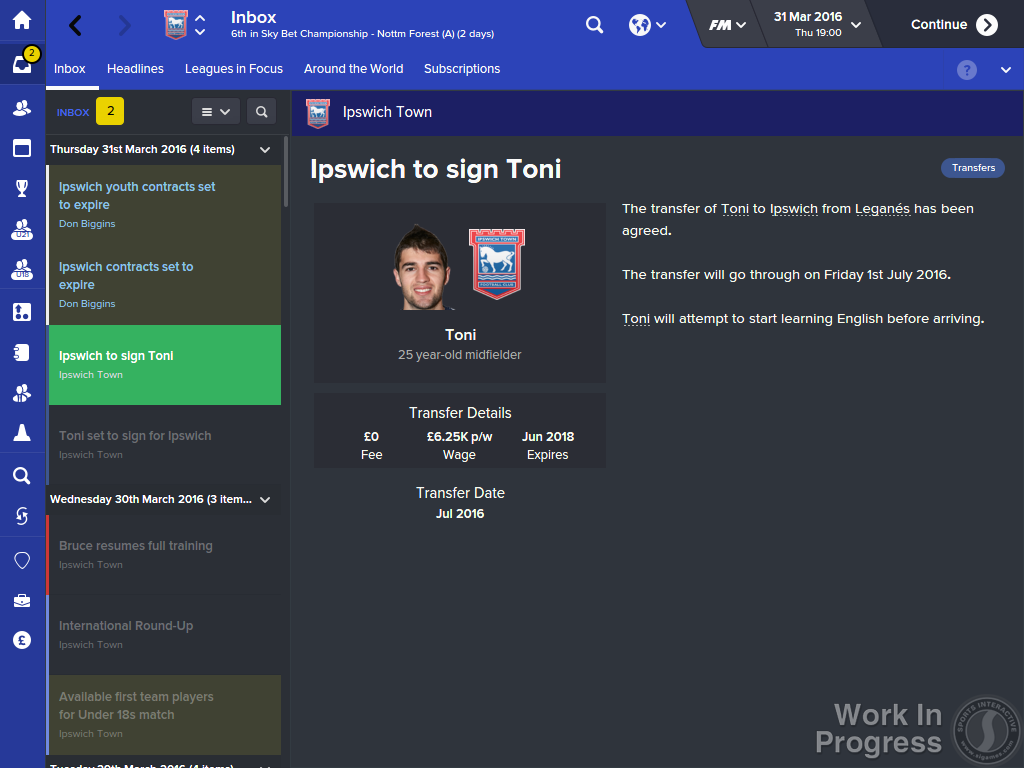The height and width of the screenshot is (768, 1024).
Task: Go back with the left arrow
Action: tap(76, 25)
